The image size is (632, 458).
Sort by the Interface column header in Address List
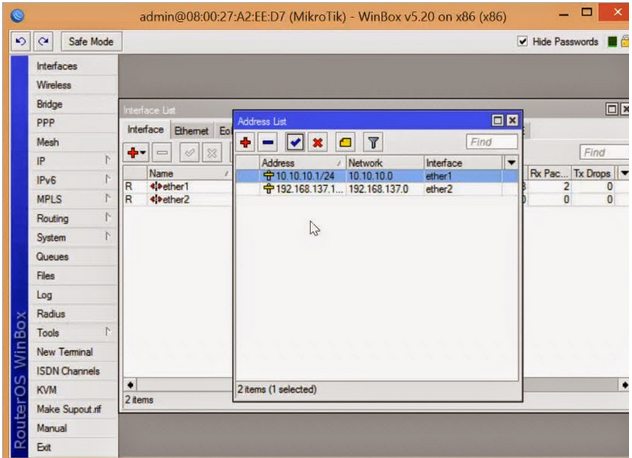coord(463,163)
